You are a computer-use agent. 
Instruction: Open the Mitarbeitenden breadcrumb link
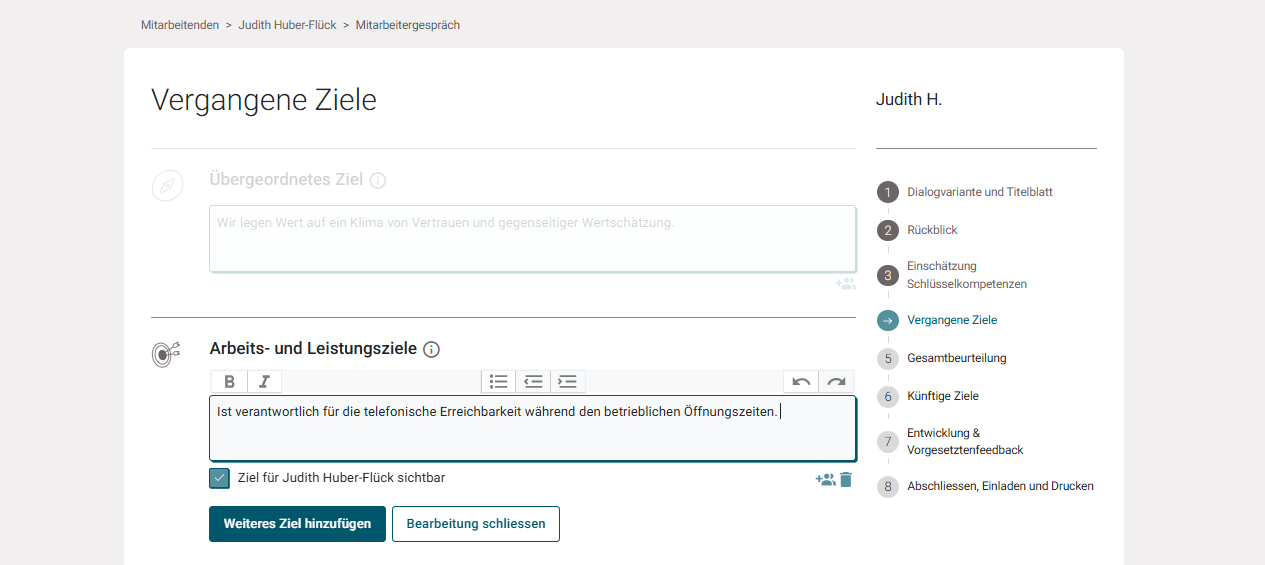pos(180,25)
